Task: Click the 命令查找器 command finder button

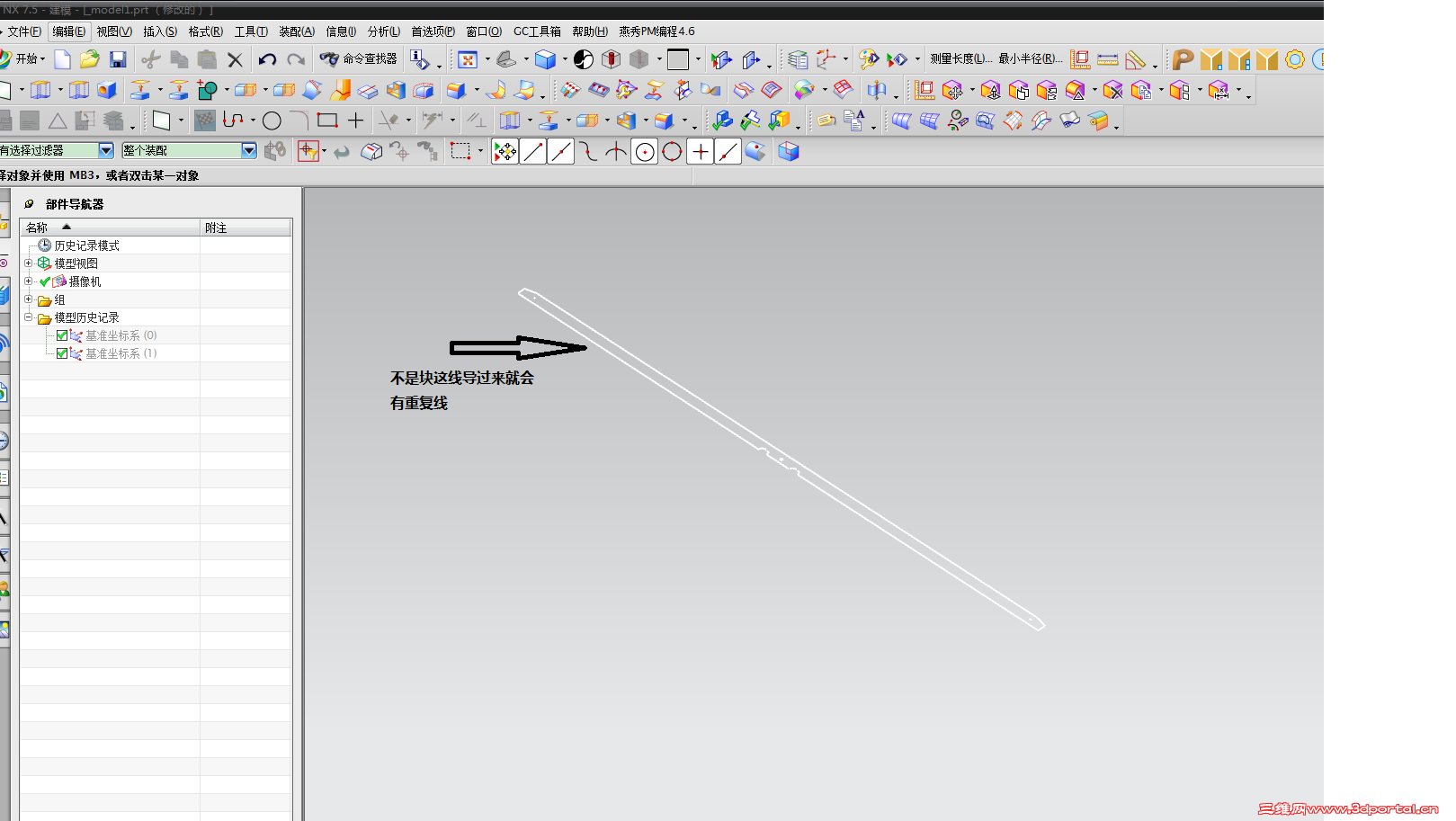Action: pyautogui.click(x=359, y=59)
